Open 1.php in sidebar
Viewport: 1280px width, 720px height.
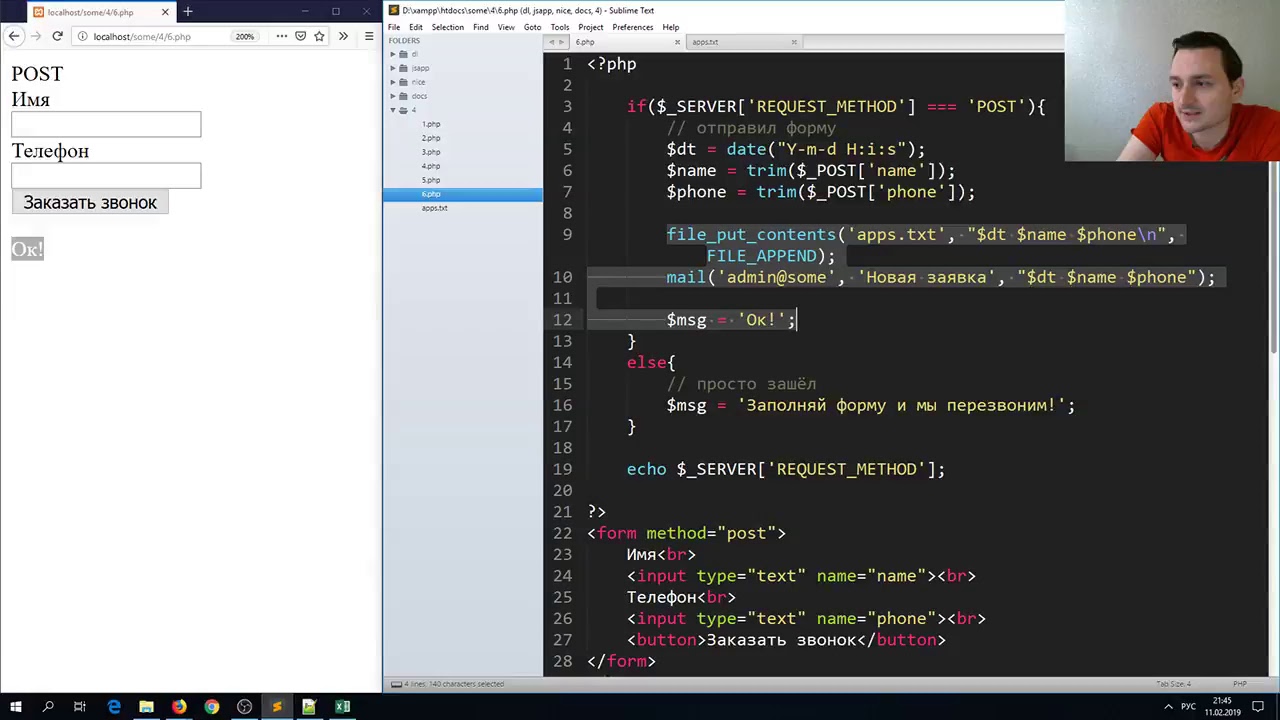tap(431, 124)
